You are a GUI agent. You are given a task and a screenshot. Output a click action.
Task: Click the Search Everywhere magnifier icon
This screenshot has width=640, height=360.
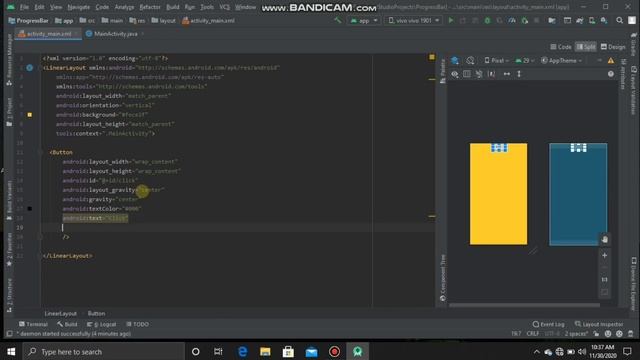pos(620,20)
